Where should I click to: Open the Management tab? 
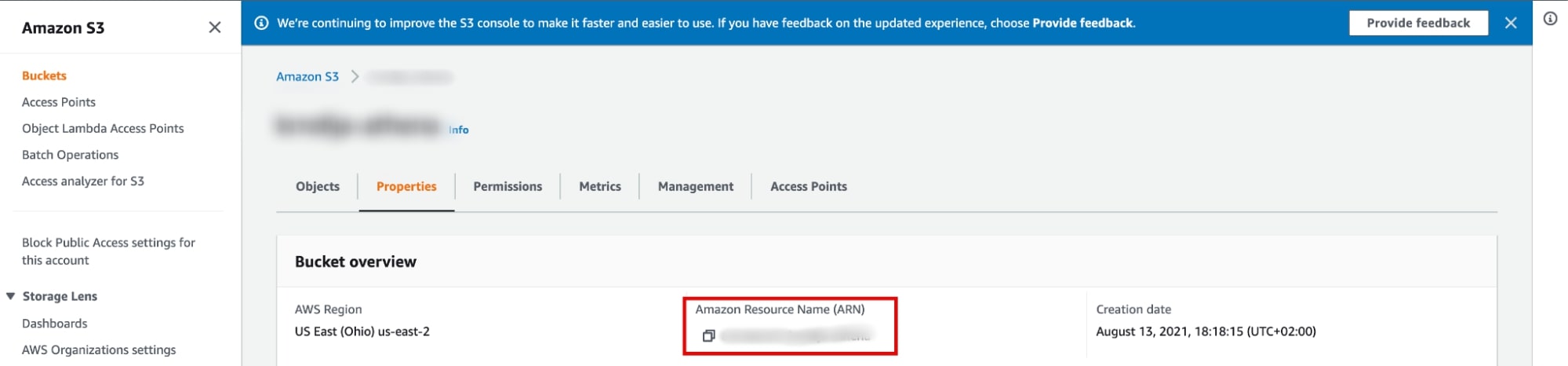tap(696, 186)
